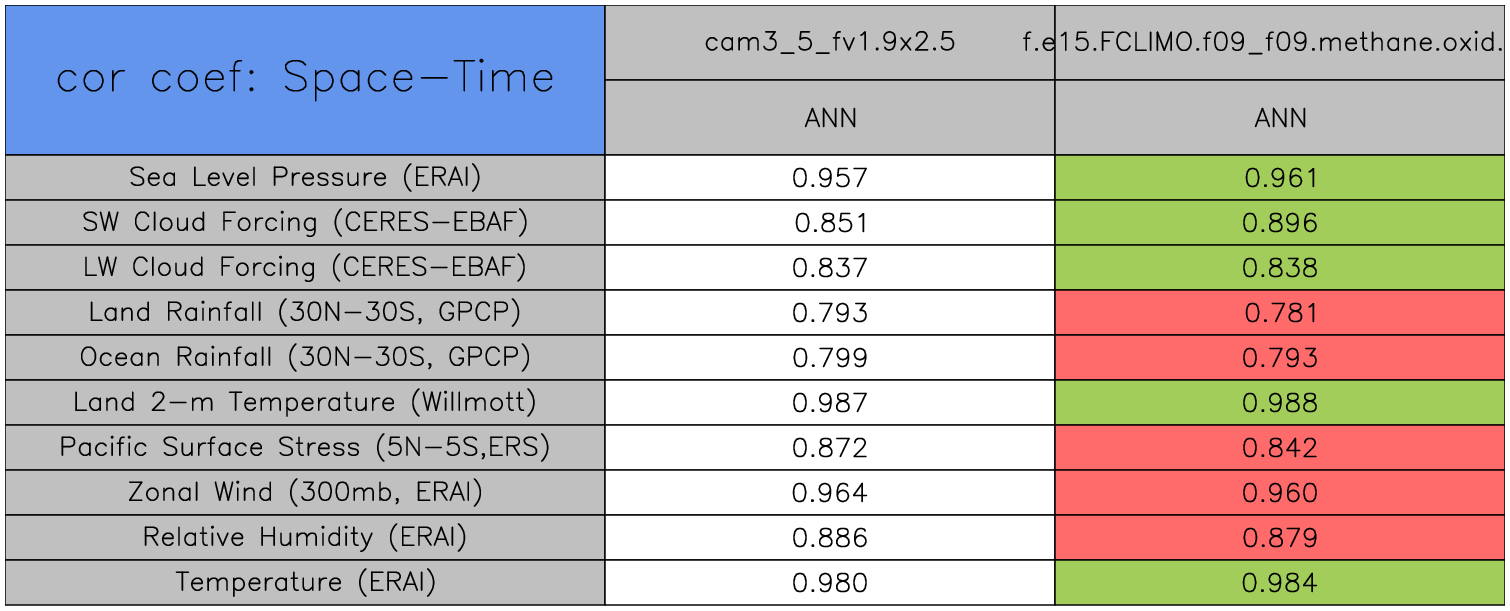Select the white cell with value 0.872
1510x611 pixels.
[830, 448]
